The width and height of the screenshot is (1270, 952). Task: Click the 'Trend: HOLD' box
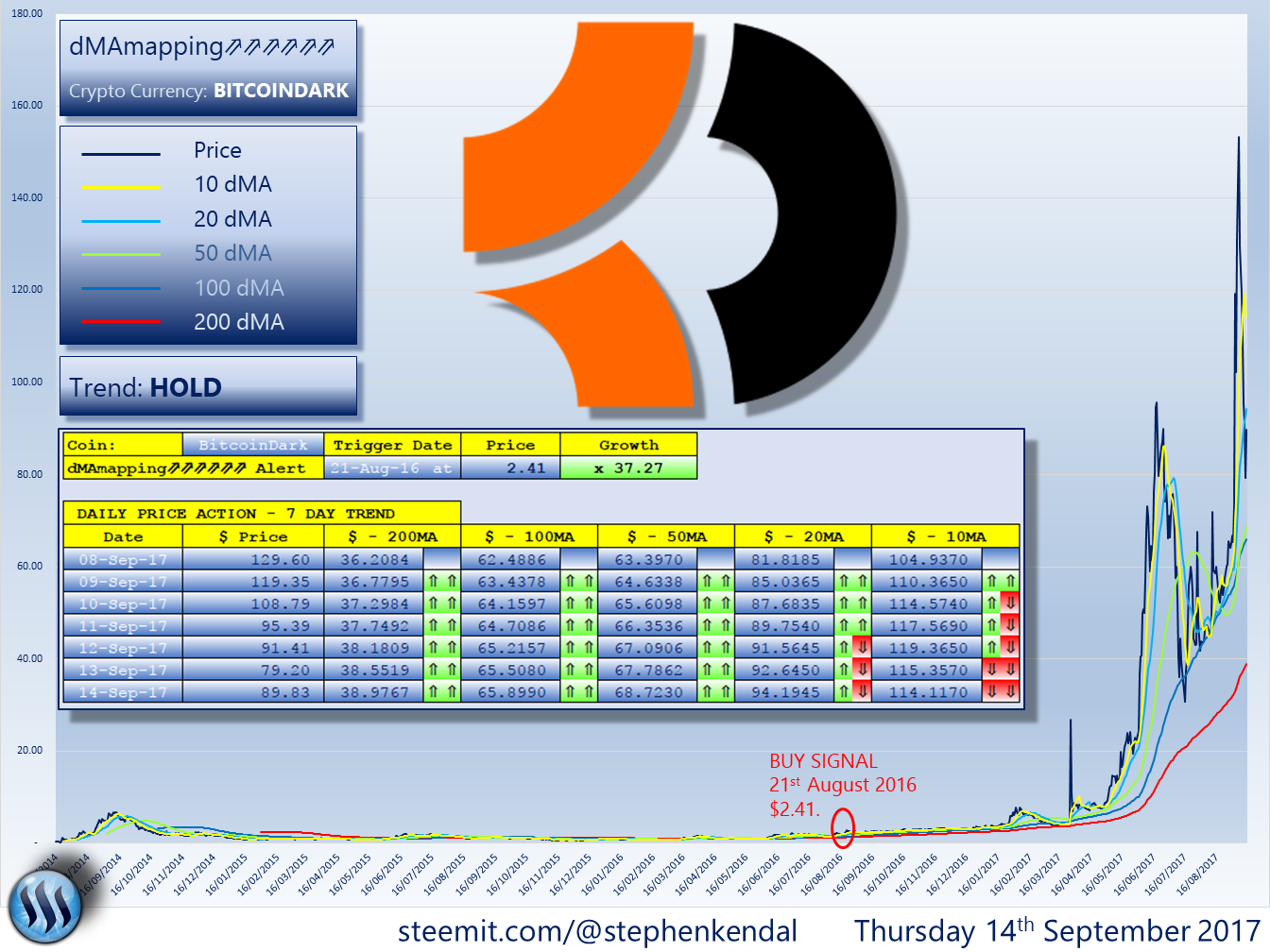pyautogui.click(x=208, y=386)
